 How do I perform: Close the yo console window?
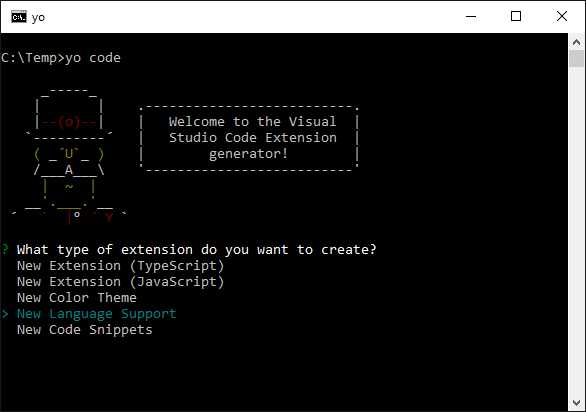562,16
